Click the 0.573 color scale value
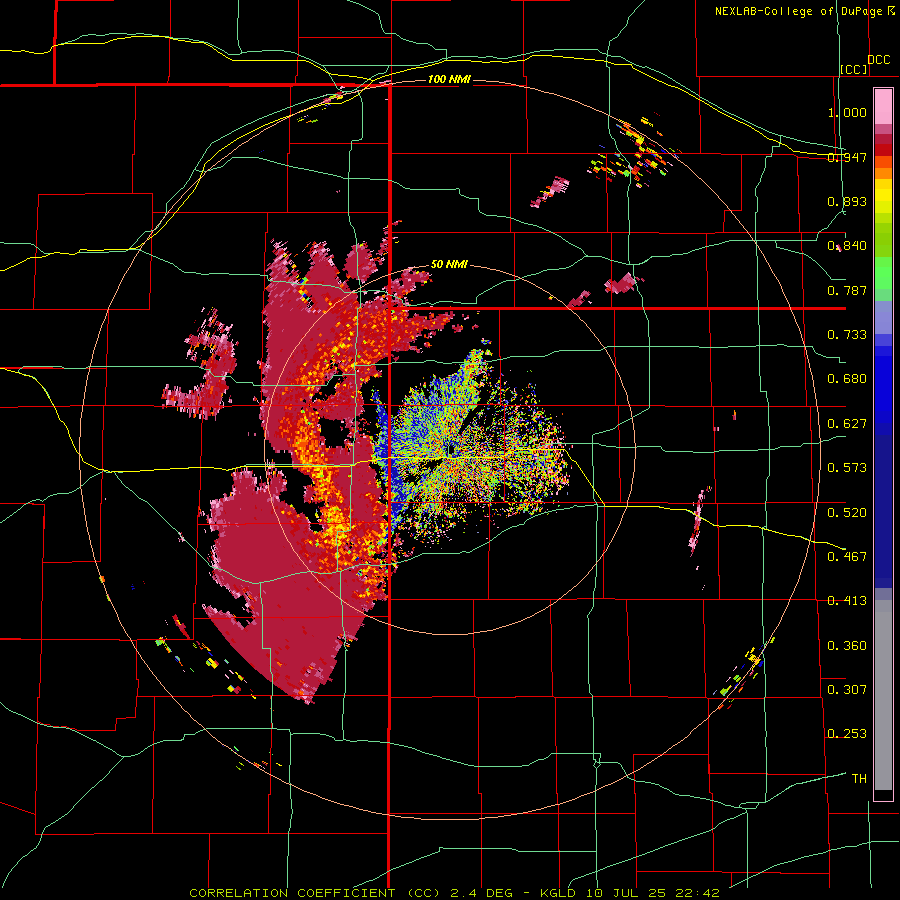Viewport: 900px width, 900px height. coord(847,468)
